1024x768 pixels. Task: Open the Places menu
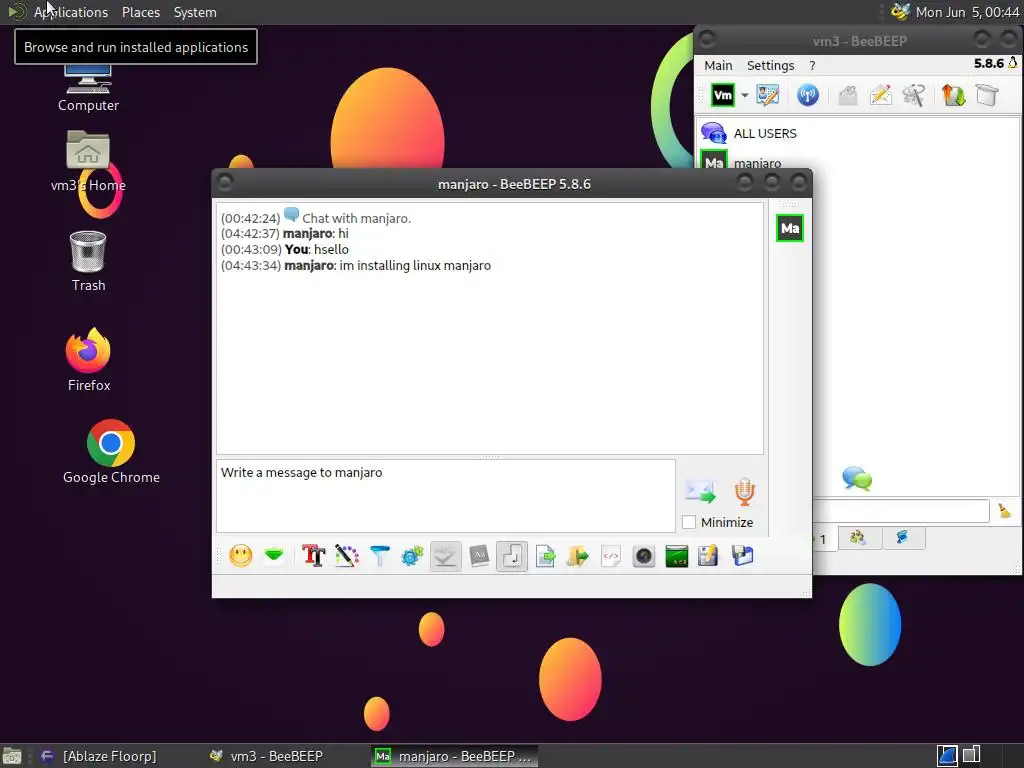pos(140,12)
